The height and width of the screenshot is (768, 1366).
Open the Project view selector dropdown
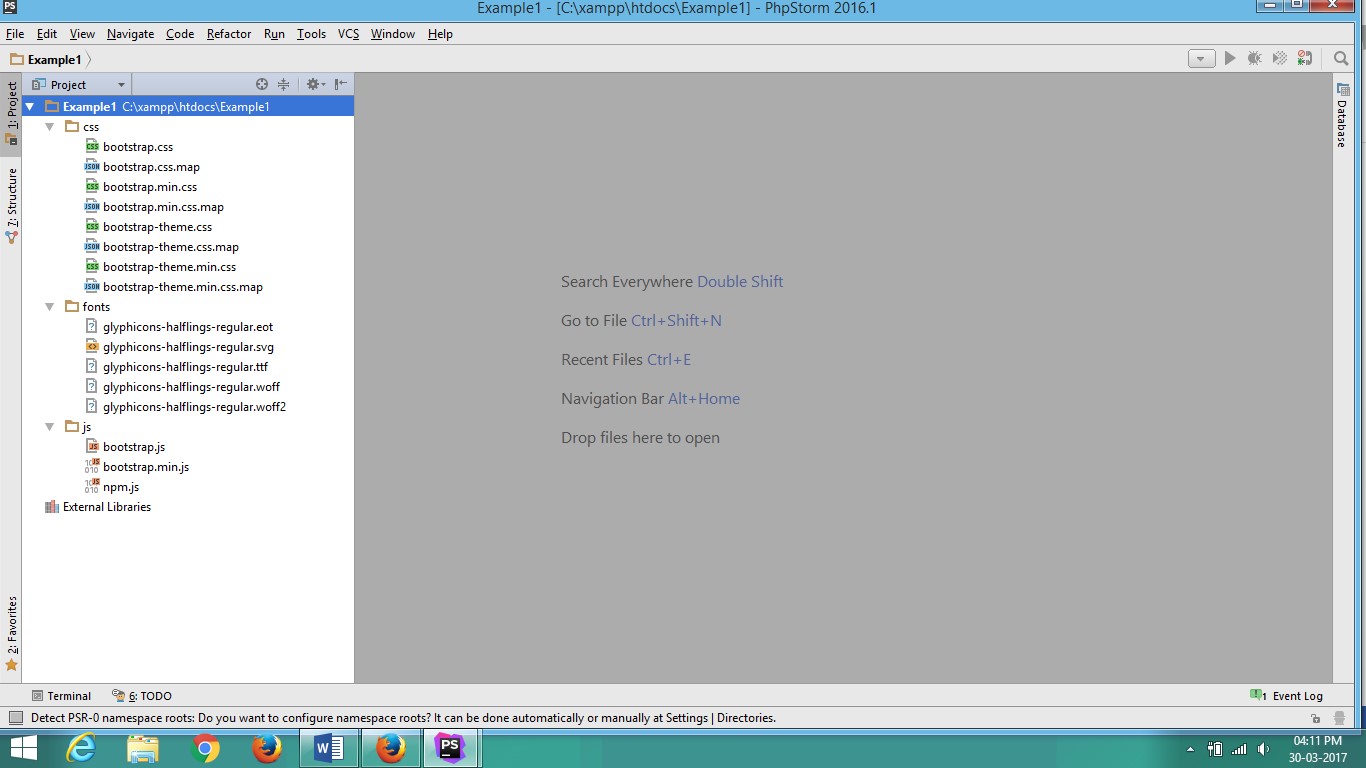tap(79, 85)
